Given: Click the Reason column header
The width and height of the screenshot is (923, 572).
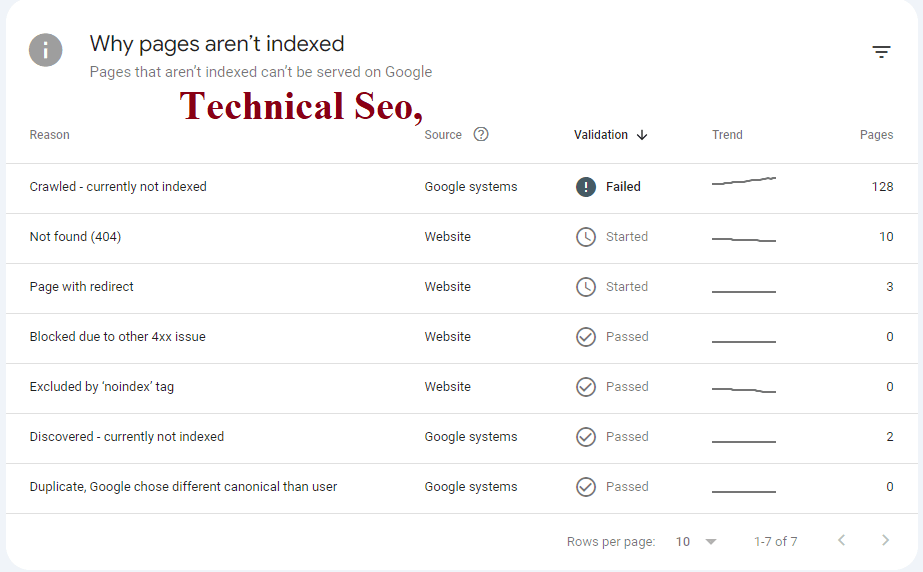Looking at the screenshot, I should point(50,135).
